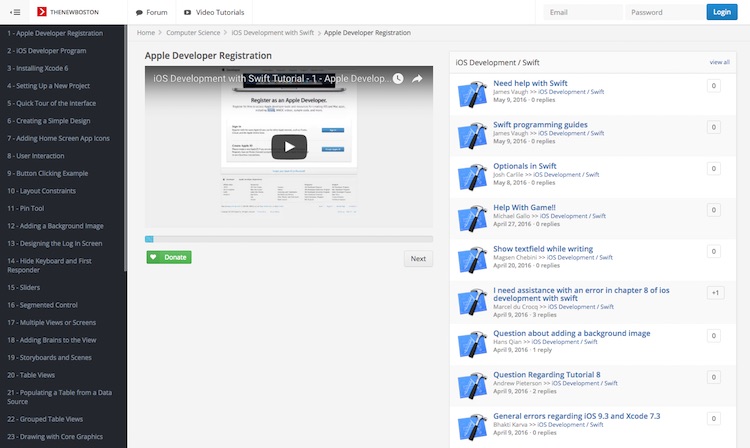Select tutorial 12 - Adding a Background Image
The height and width of the screenshot is (448, 750).
pos(55,226)
